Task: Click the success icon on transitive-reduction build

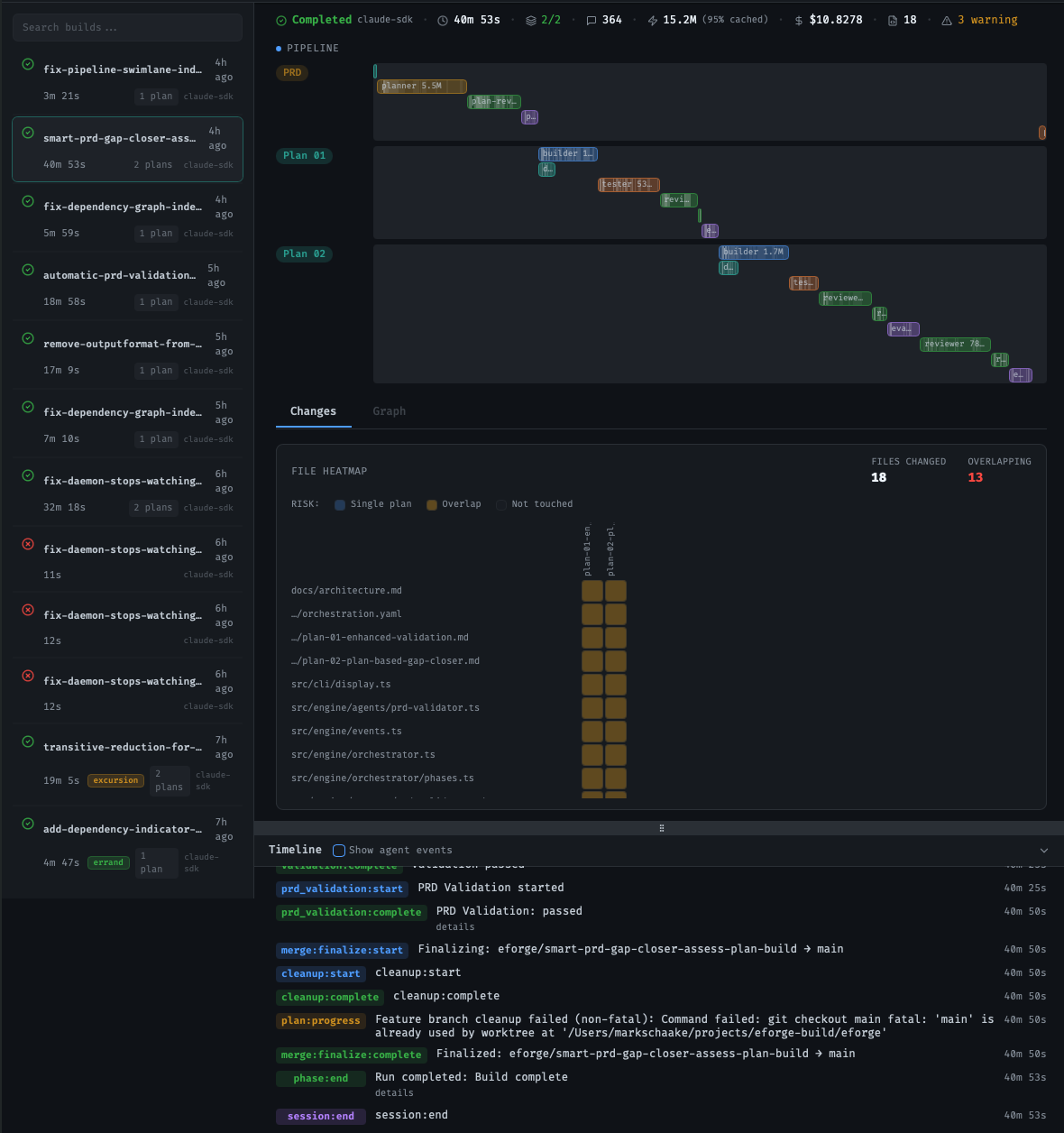Action: tap(28, 742)
